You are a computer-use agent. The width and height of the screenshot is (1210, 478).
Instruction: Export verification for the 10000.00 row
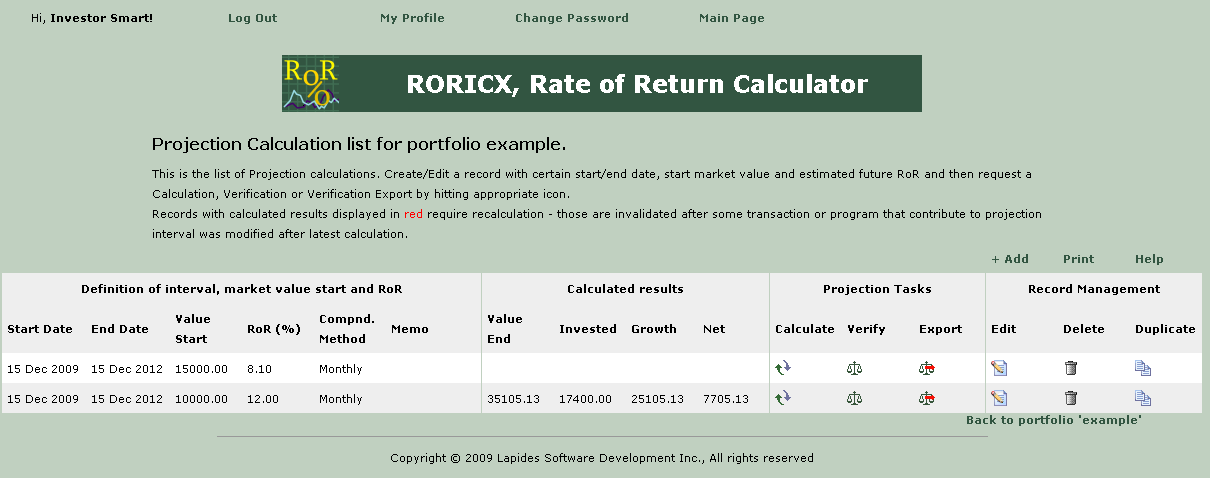927,398
